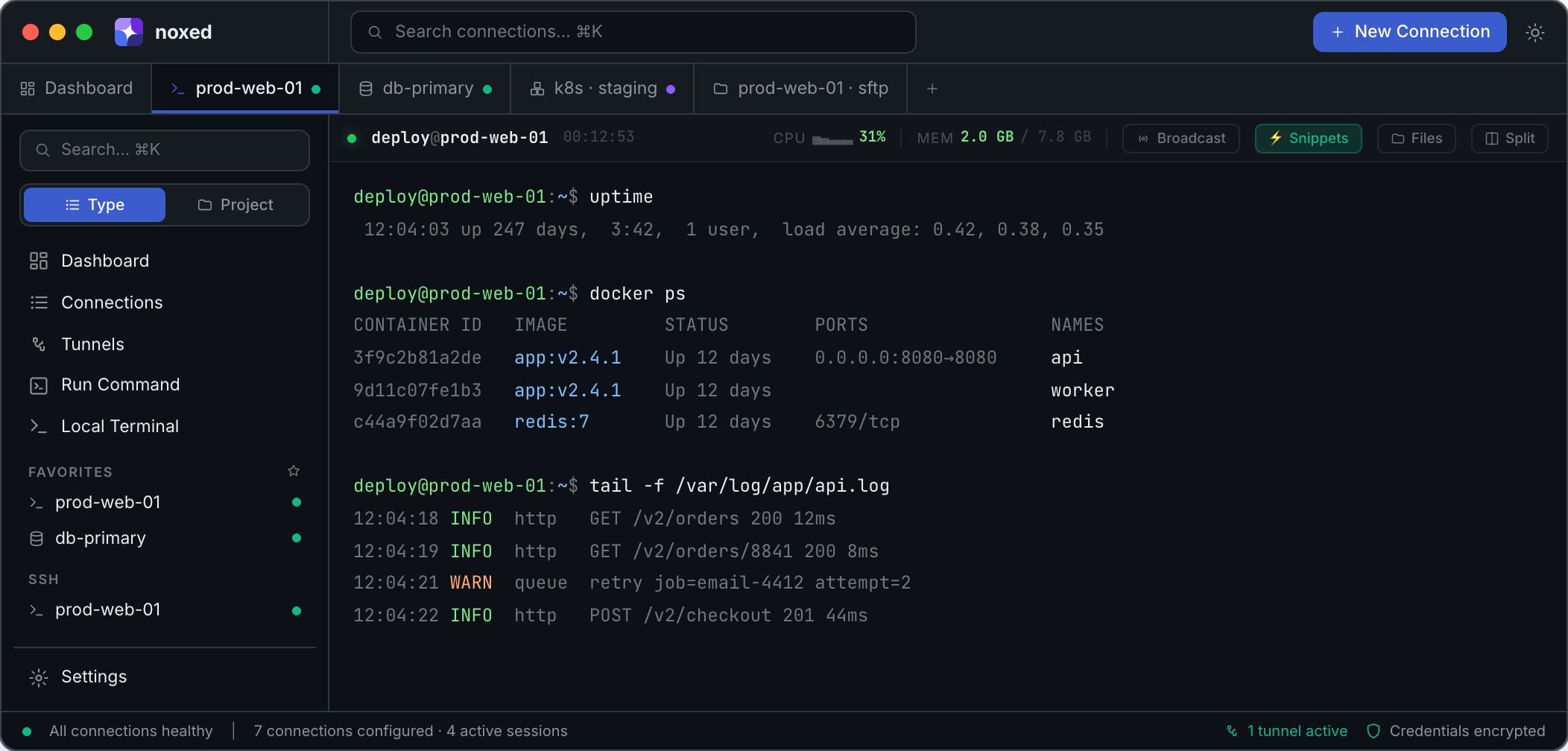1568x751 pixels.
Task: Click the Broadcast button
Action: pos(1181,139)
